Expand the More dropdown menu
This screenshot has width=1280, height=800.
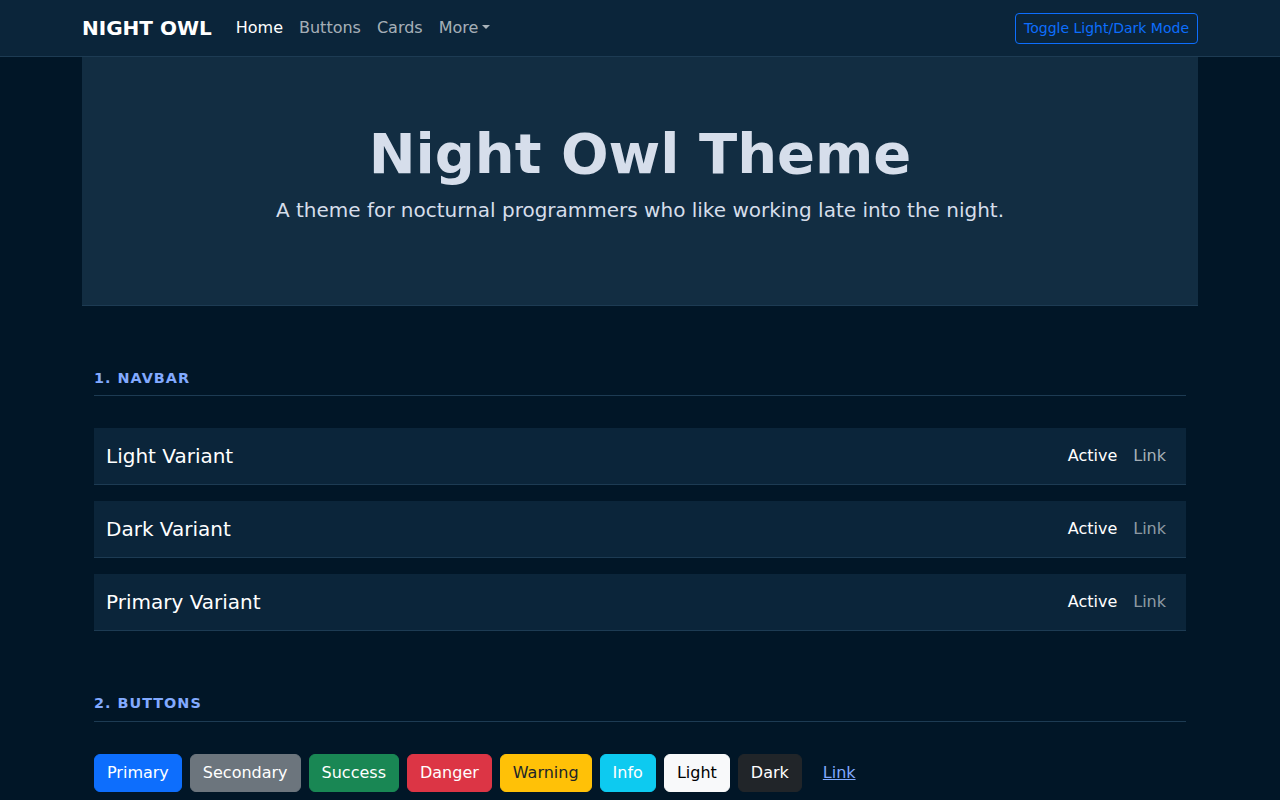pos(464,28)
